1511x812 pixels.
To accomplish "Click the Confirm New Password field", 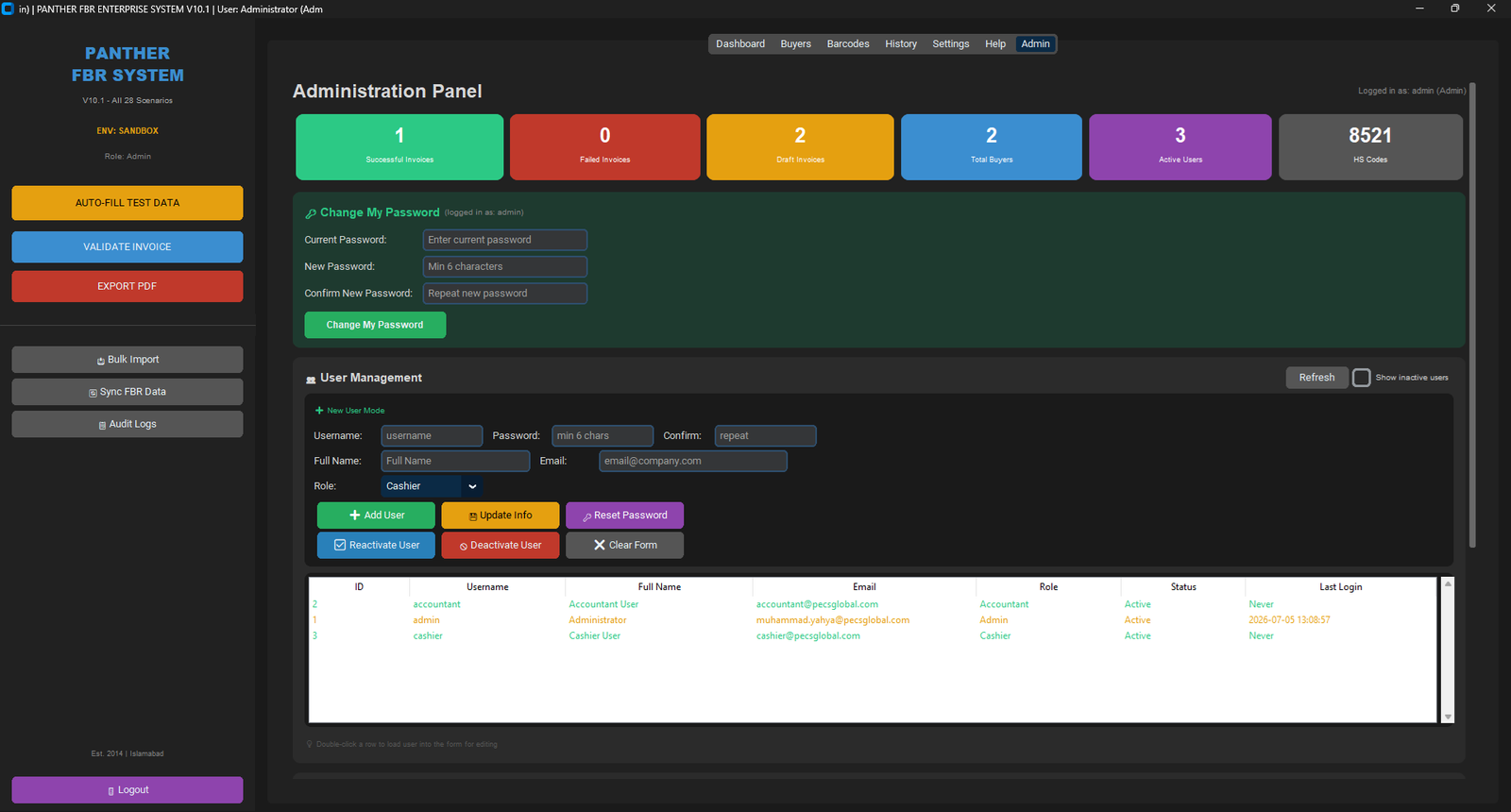I will pos(505,294).
